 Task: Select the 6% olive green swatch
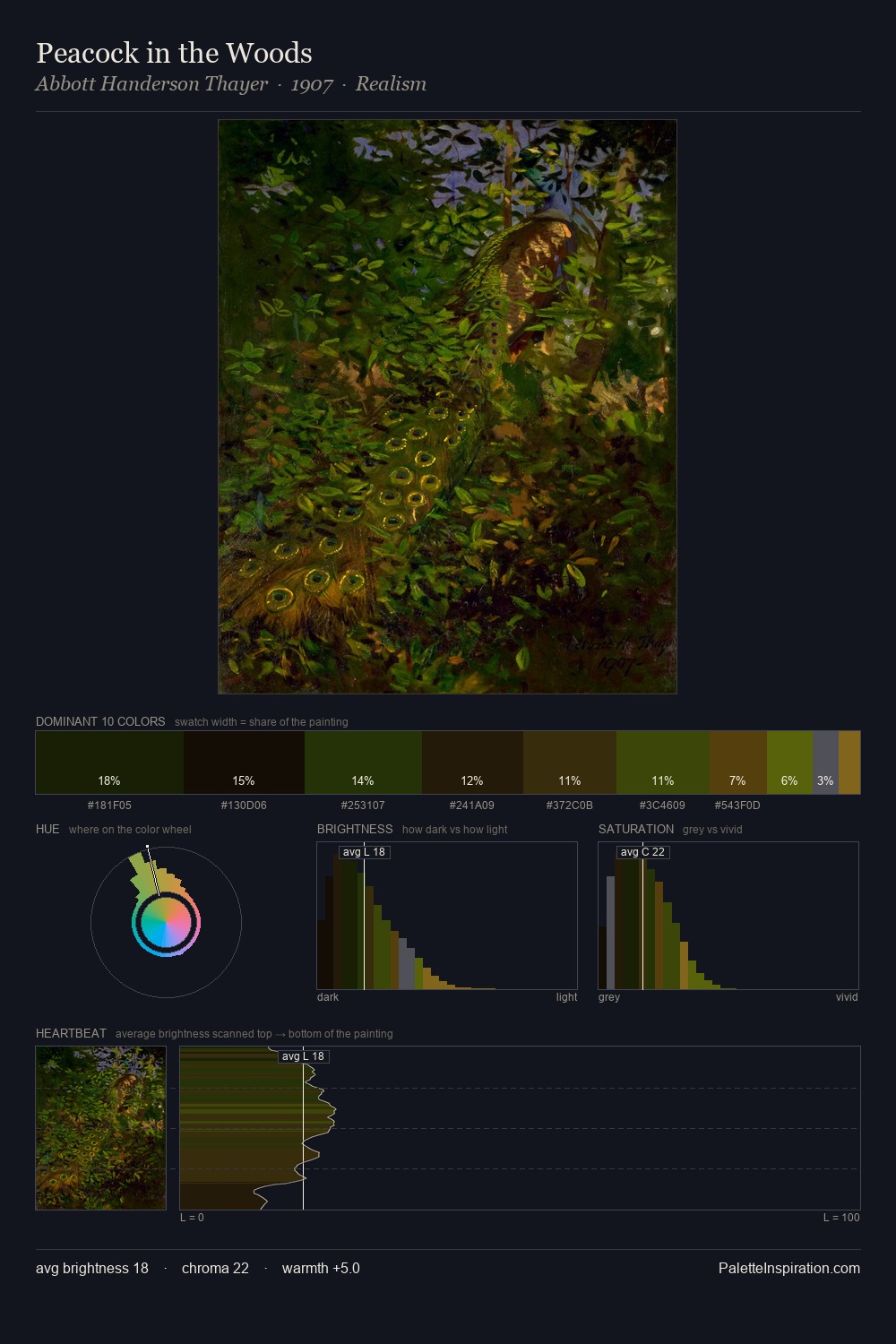pyautogui.click(x=790, y=762)
